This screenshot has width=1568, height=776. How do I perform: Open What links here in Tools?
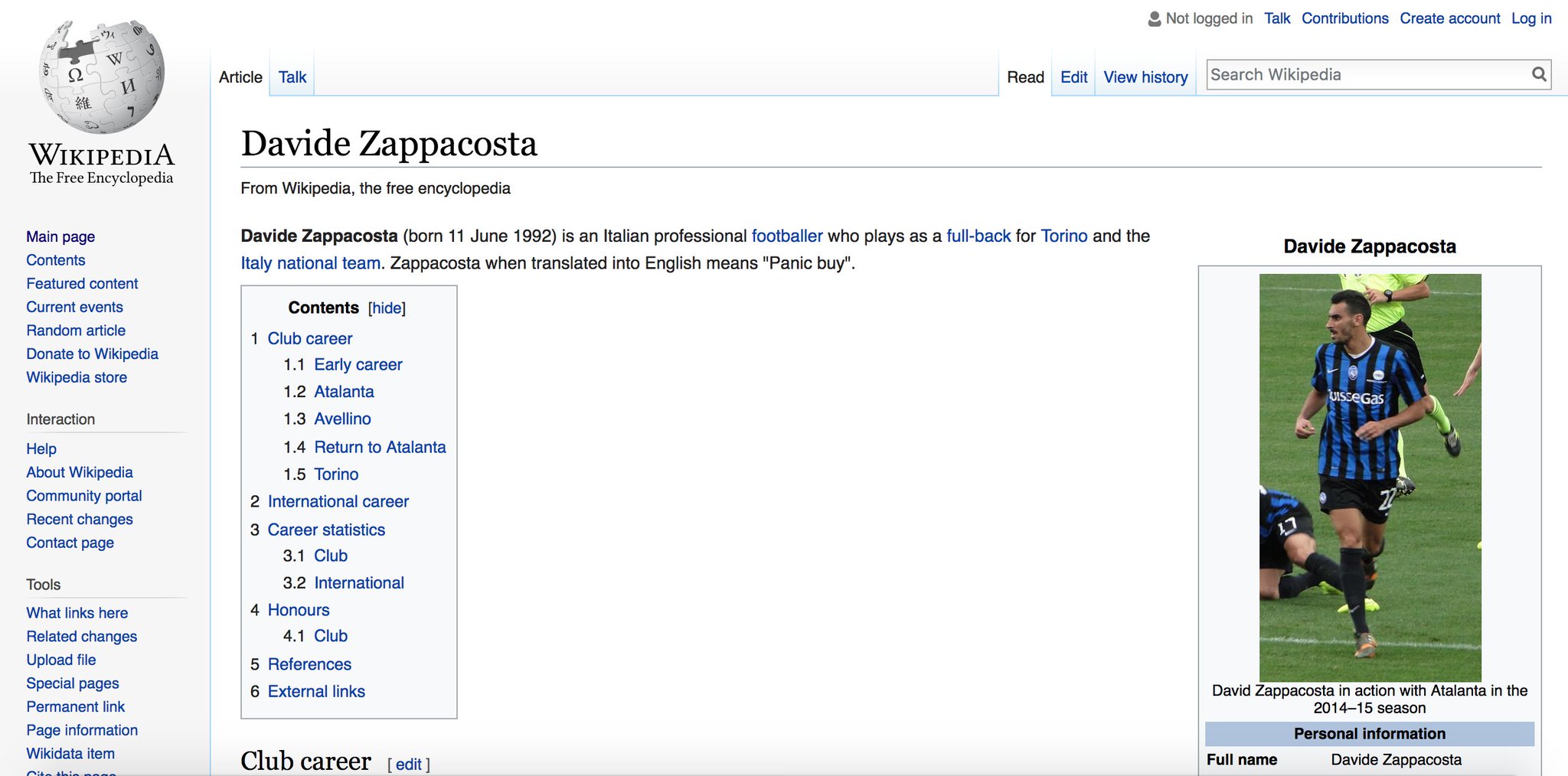coord(77,613)
